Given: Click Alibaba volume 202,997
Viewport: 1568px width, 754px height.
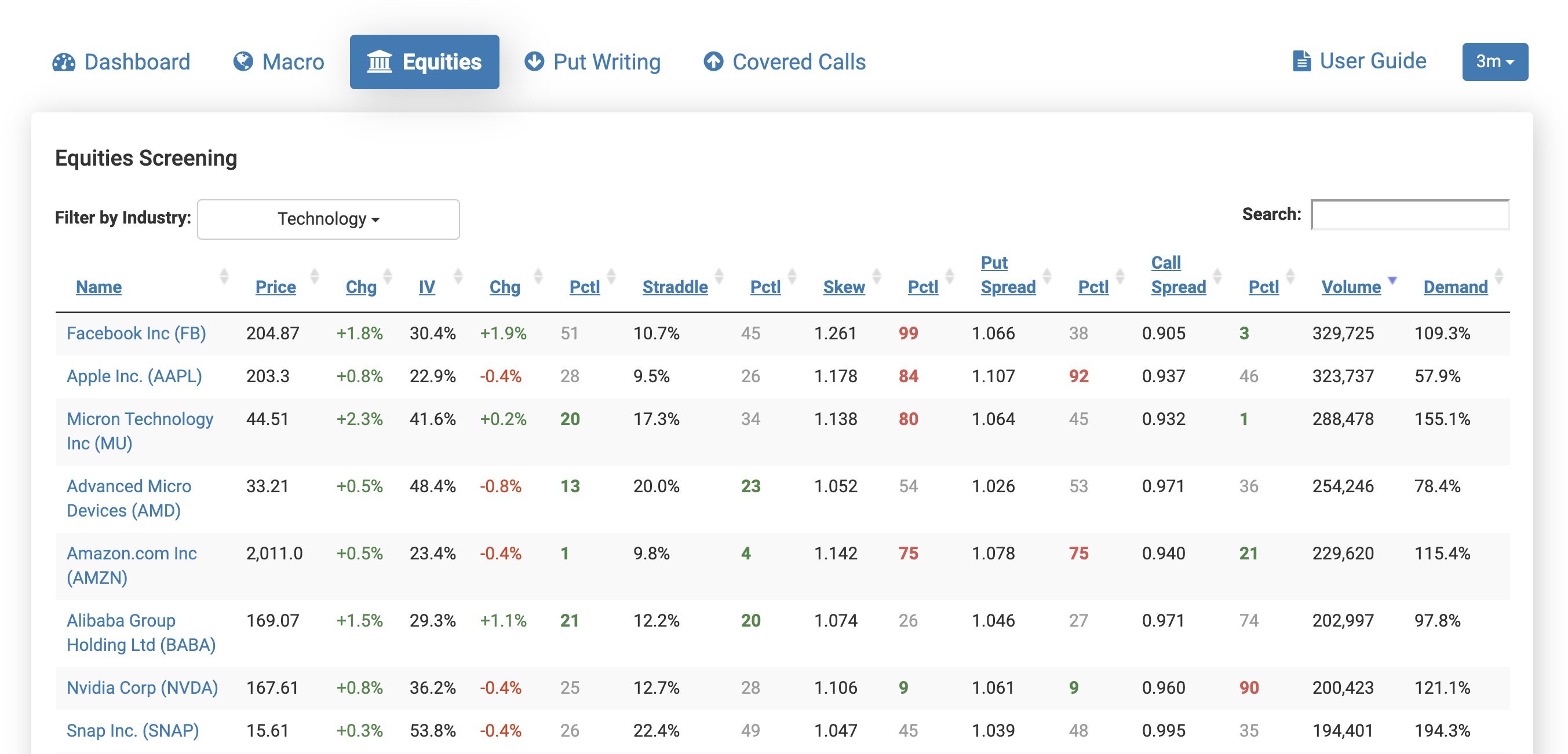Looking at the screenshot, I should (1343, 620).
